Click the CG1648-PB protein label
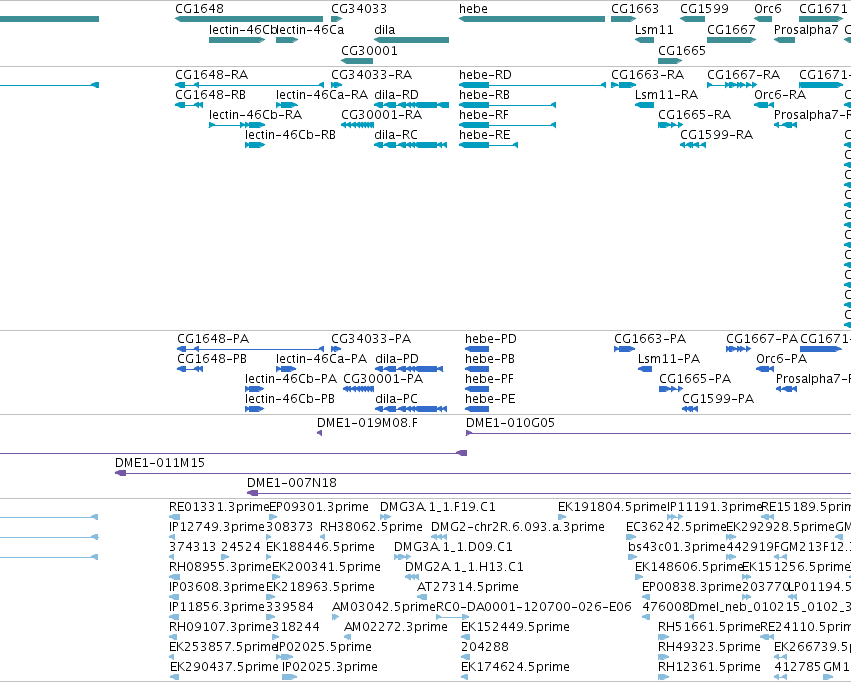The height and width of the screenshot is (682, 851). (x=212, y=359)
